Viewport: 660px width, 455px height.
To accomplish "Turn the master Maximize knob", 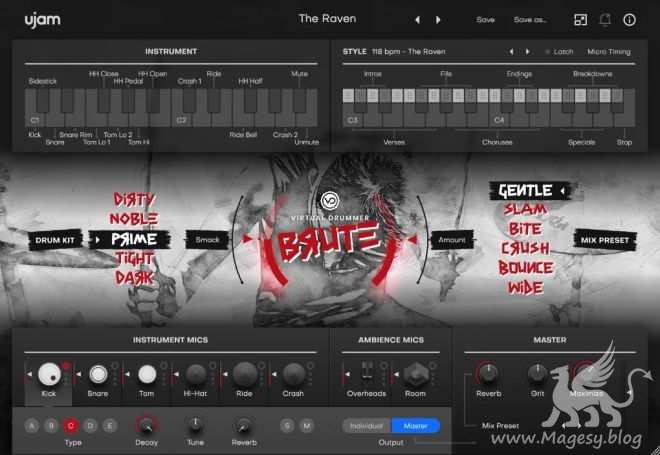I will 585,373.
